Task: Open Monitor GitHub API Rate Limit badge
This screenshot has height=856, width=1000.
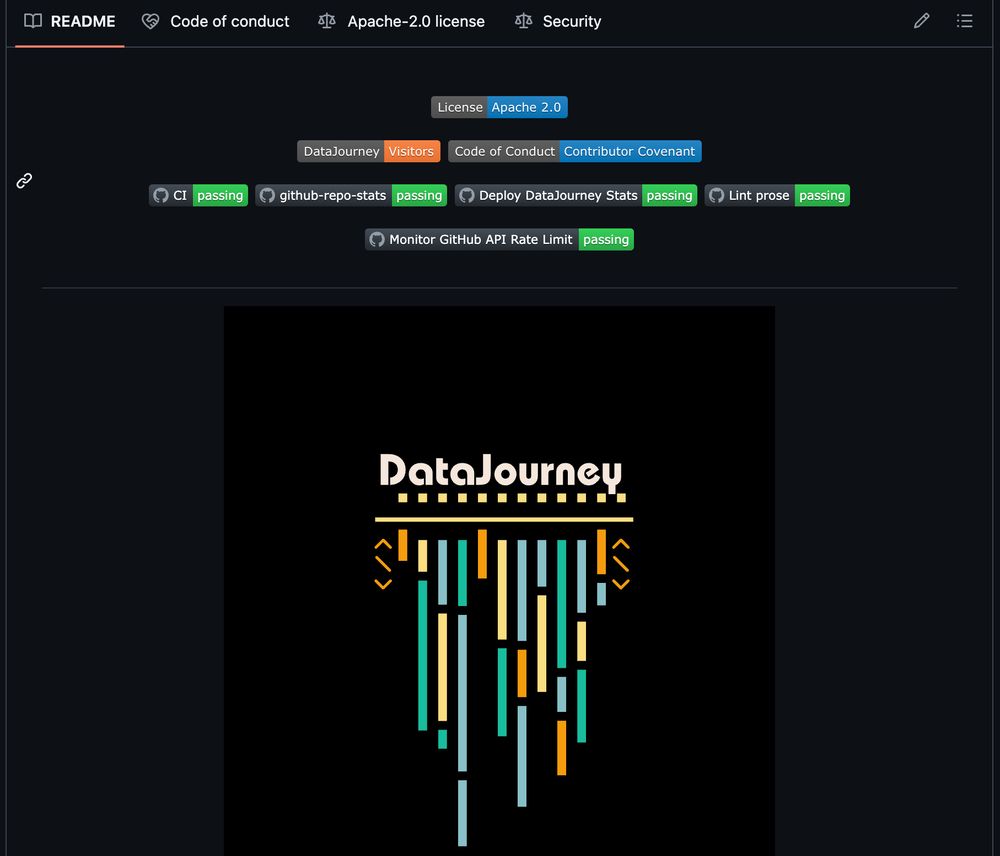Action: tap(499, 239)
